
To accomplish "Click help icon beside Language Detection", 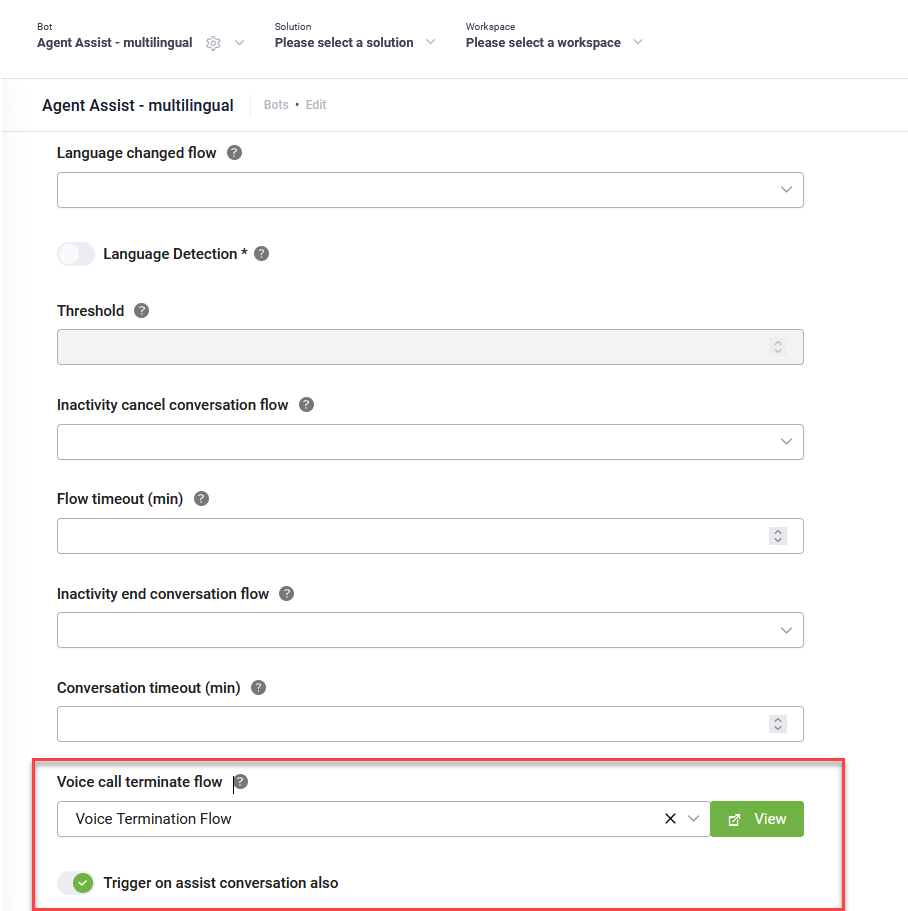I will point(261,254).
